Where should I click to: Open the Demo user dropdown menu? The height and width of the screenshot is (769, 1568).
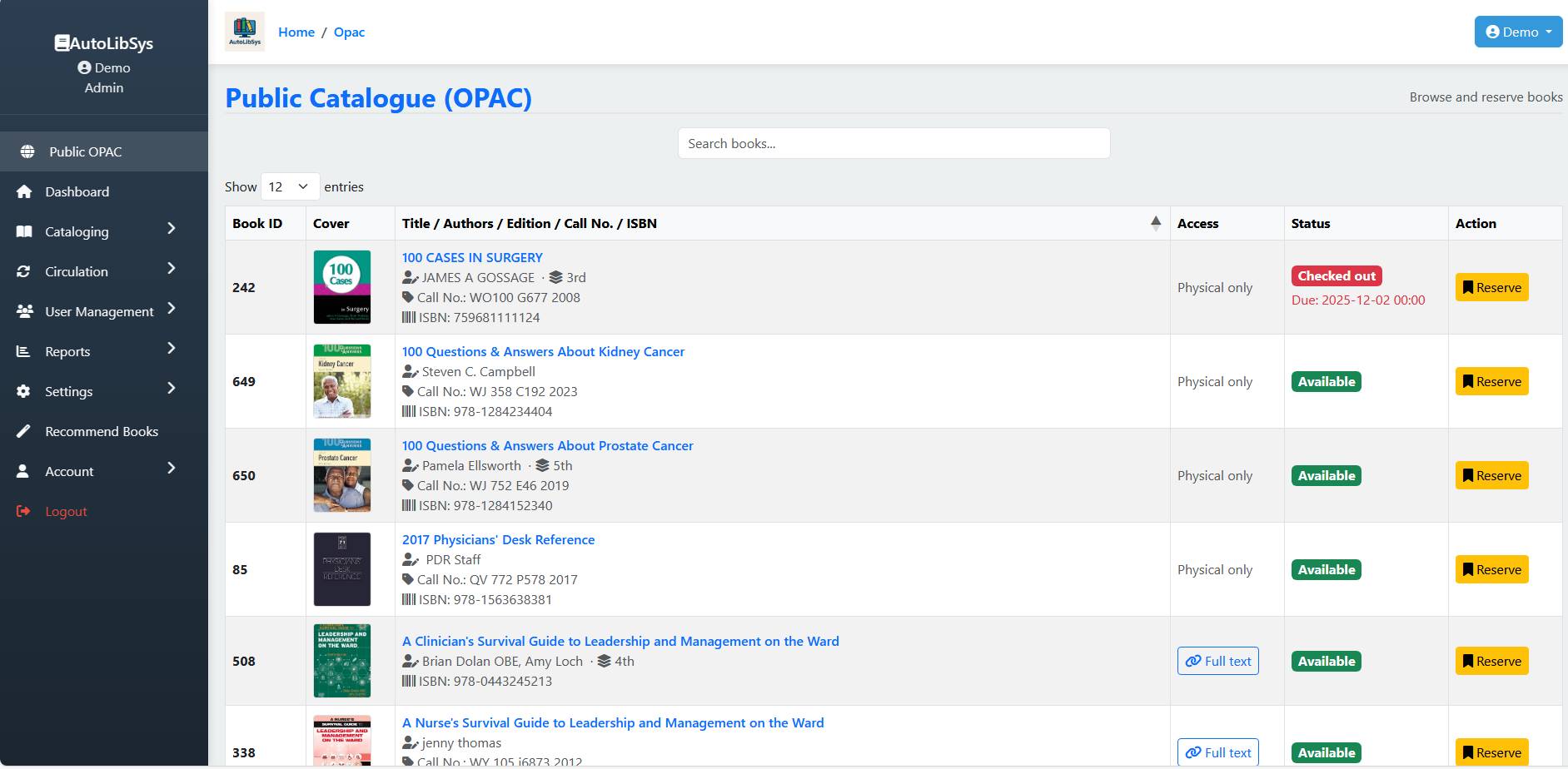point(1518,32)
